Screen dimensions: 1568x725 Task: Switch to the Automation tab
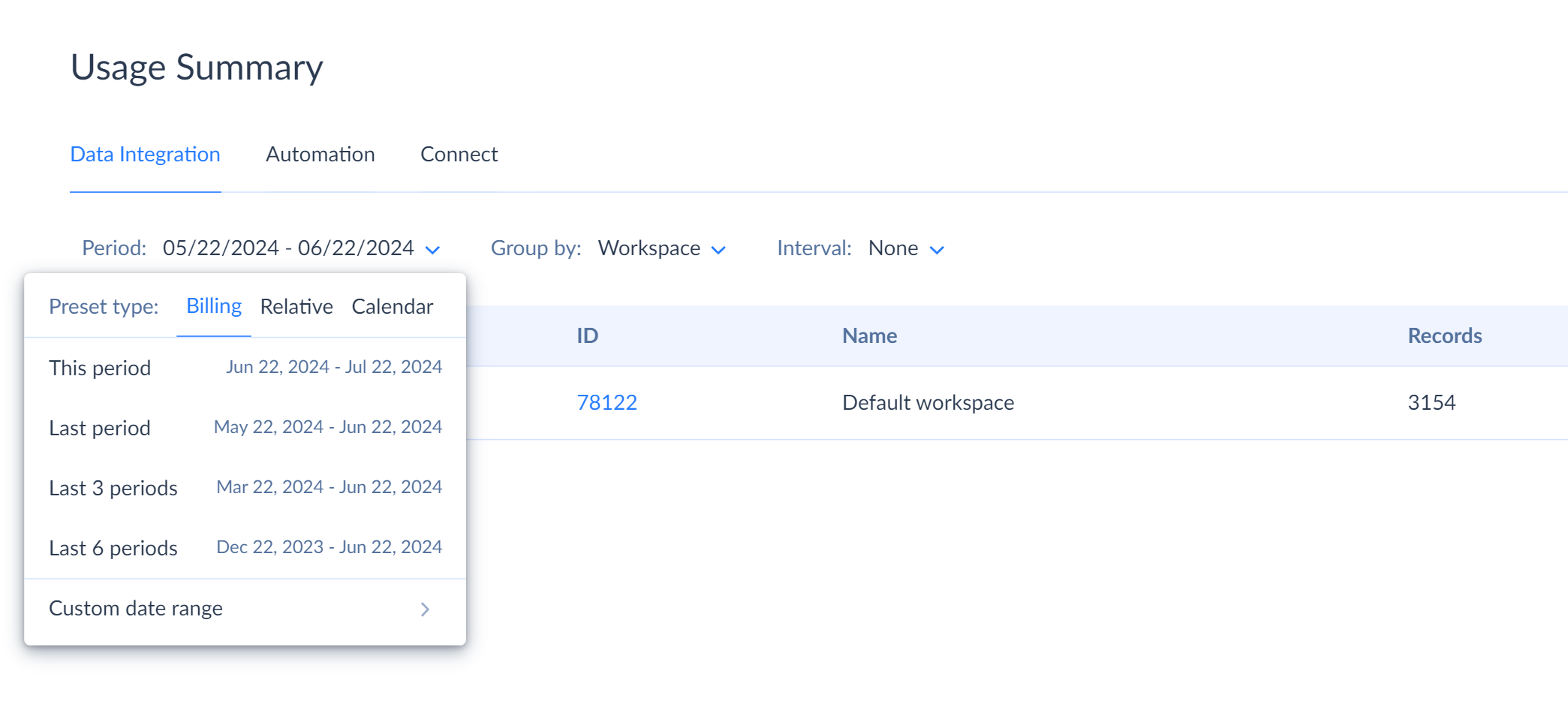coord(320,154)
